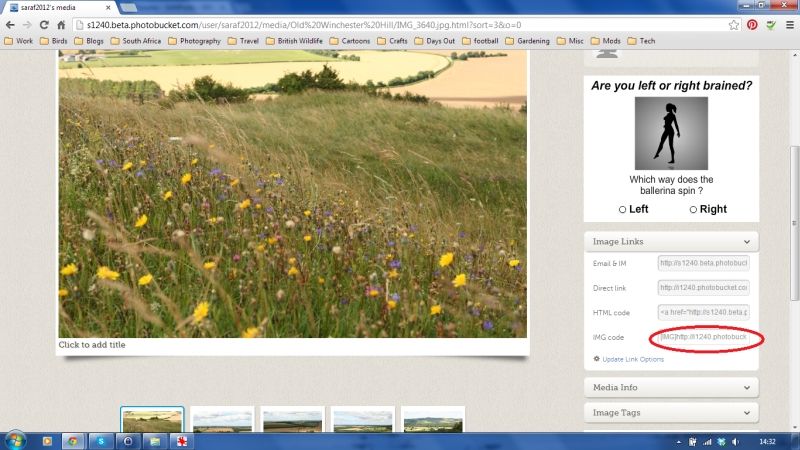Click the spinning ballerina ad image
The image size is (800, 450).
point(671,133)
